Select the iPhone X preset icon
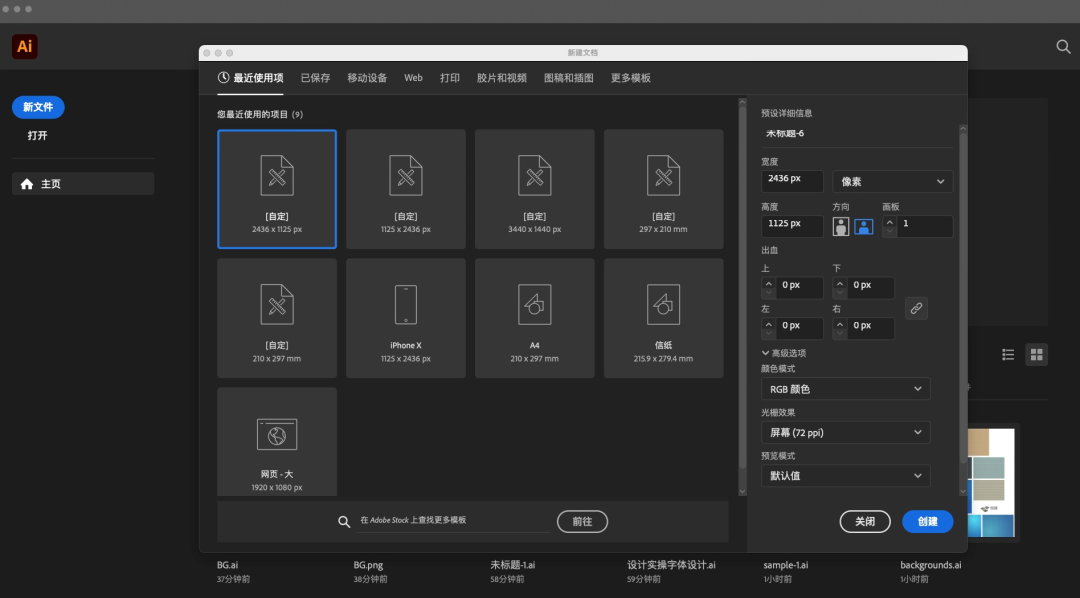Image resolution: width=1080 pixels, height=598 pixels. [405, 304]
